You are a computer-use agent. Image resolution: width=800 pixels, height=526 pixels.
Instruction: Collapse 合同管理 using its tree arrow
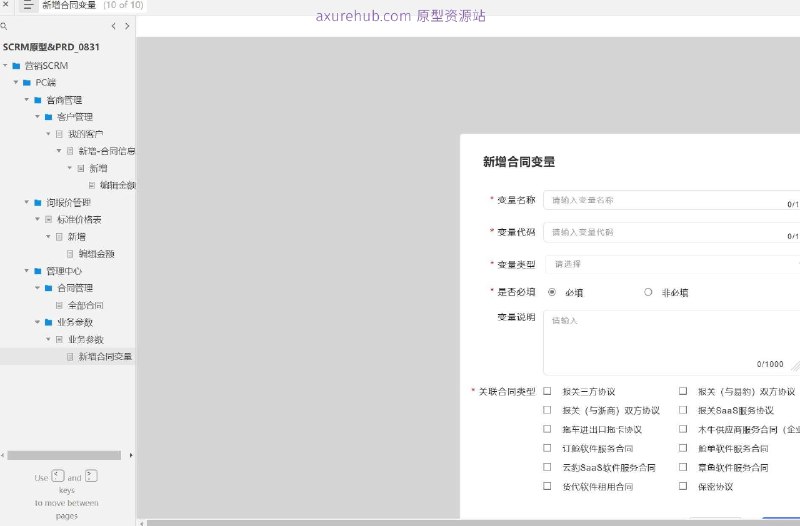tap(37, 288)
